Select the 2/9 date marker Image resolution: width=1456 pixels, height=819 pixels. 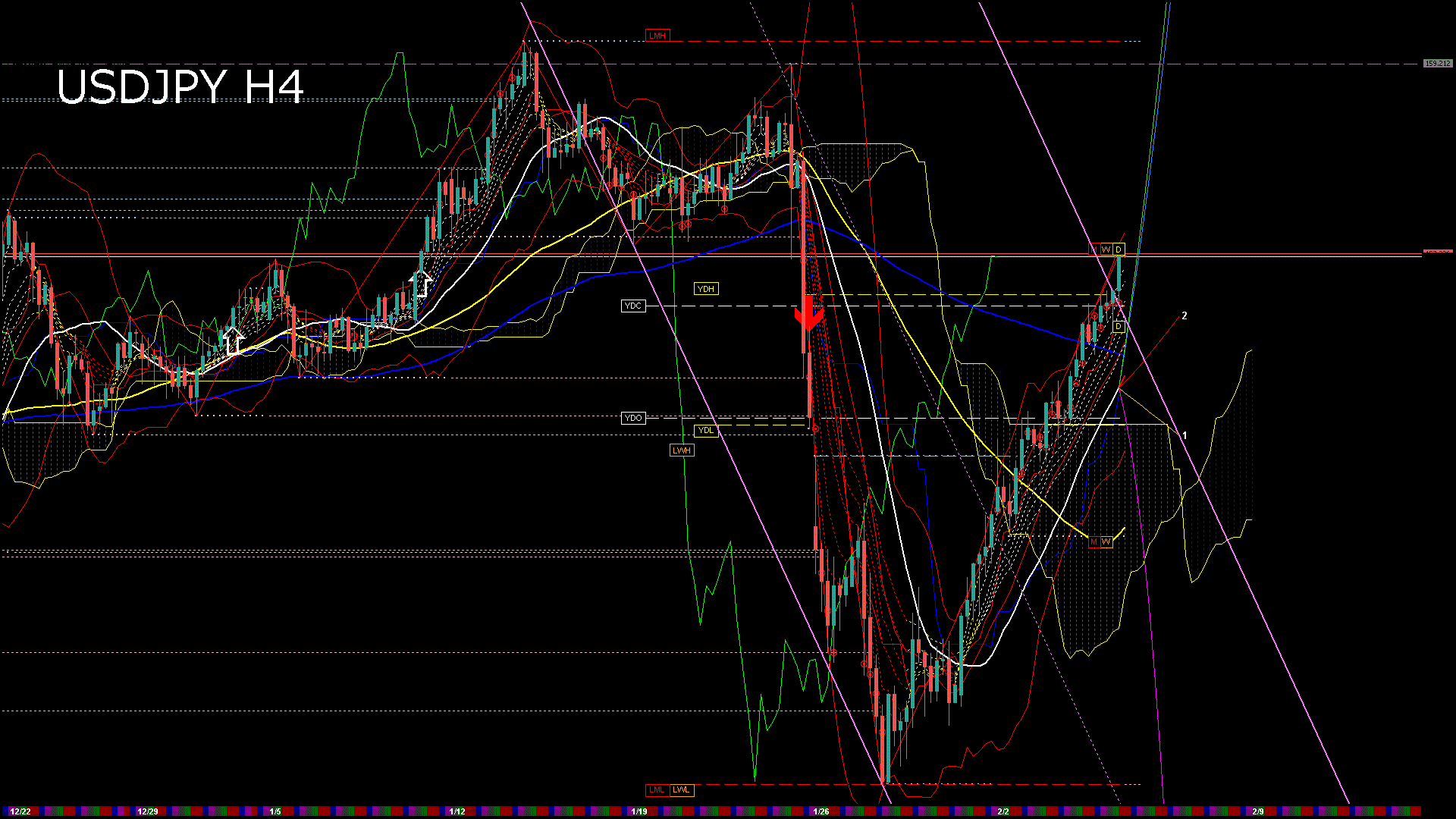(1258, 811)
